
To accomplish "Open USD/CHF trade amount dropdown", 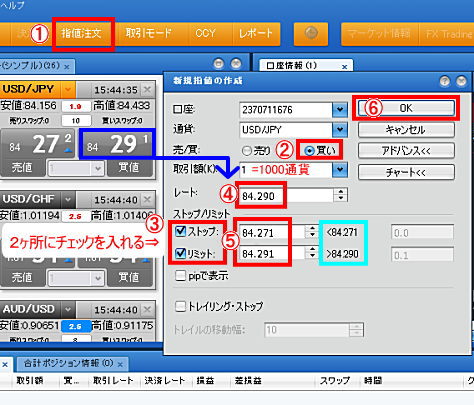I will coord(98,278).
